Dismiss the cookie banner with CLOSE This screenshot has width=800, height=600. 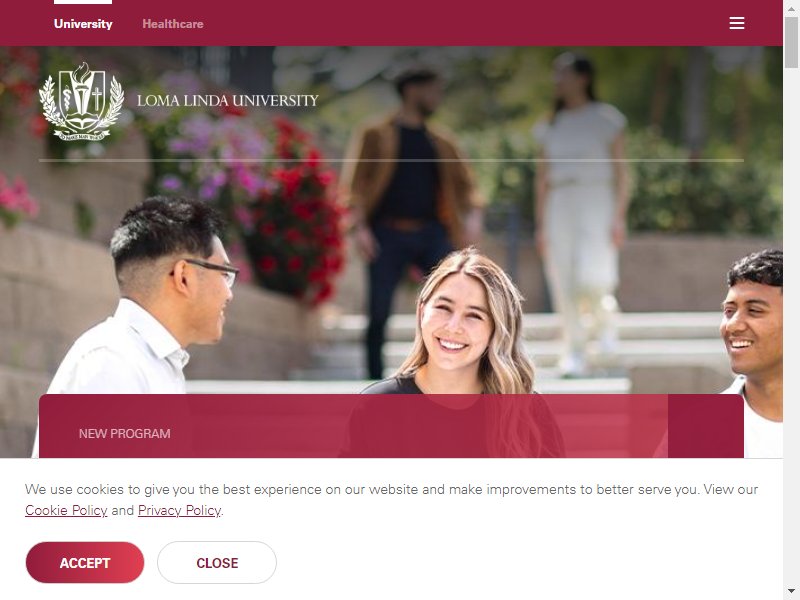coord(217,562)
